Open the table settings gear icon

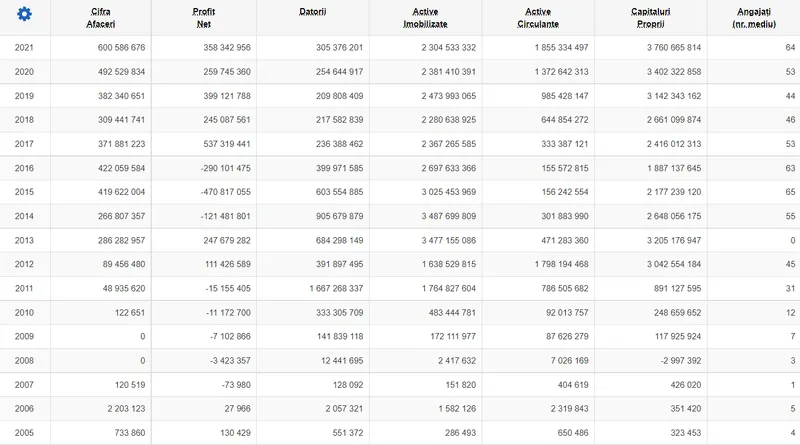click(24, 15)
